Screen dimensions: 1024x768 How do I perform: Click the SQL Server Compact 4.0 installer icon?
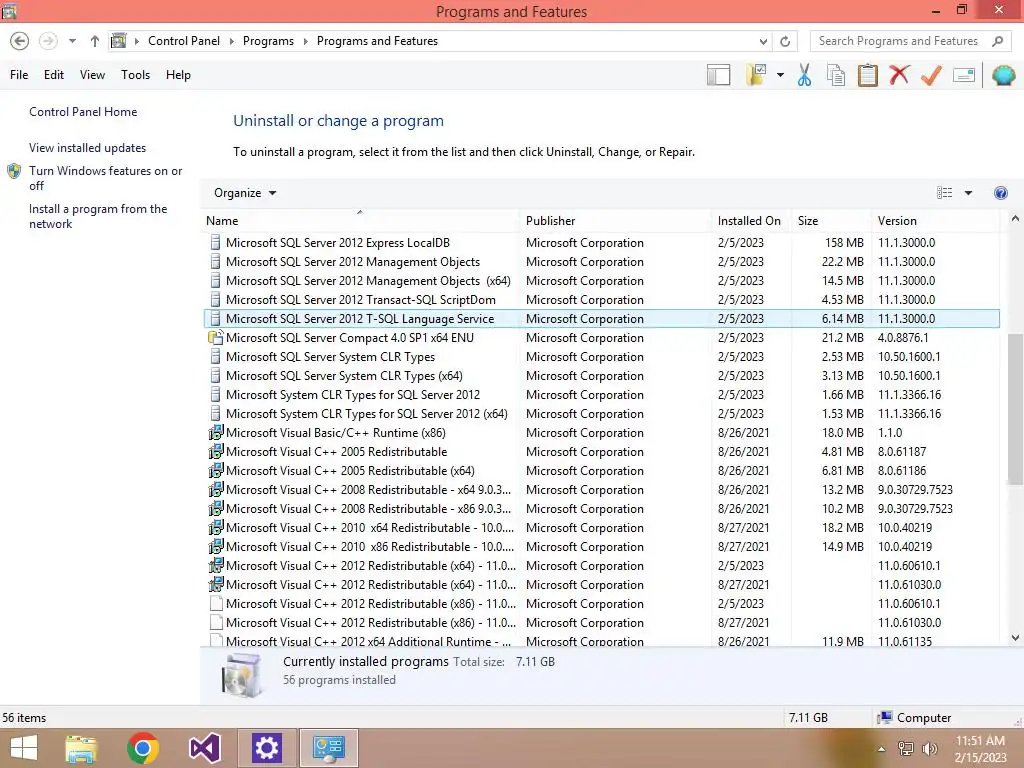[216, 338]
